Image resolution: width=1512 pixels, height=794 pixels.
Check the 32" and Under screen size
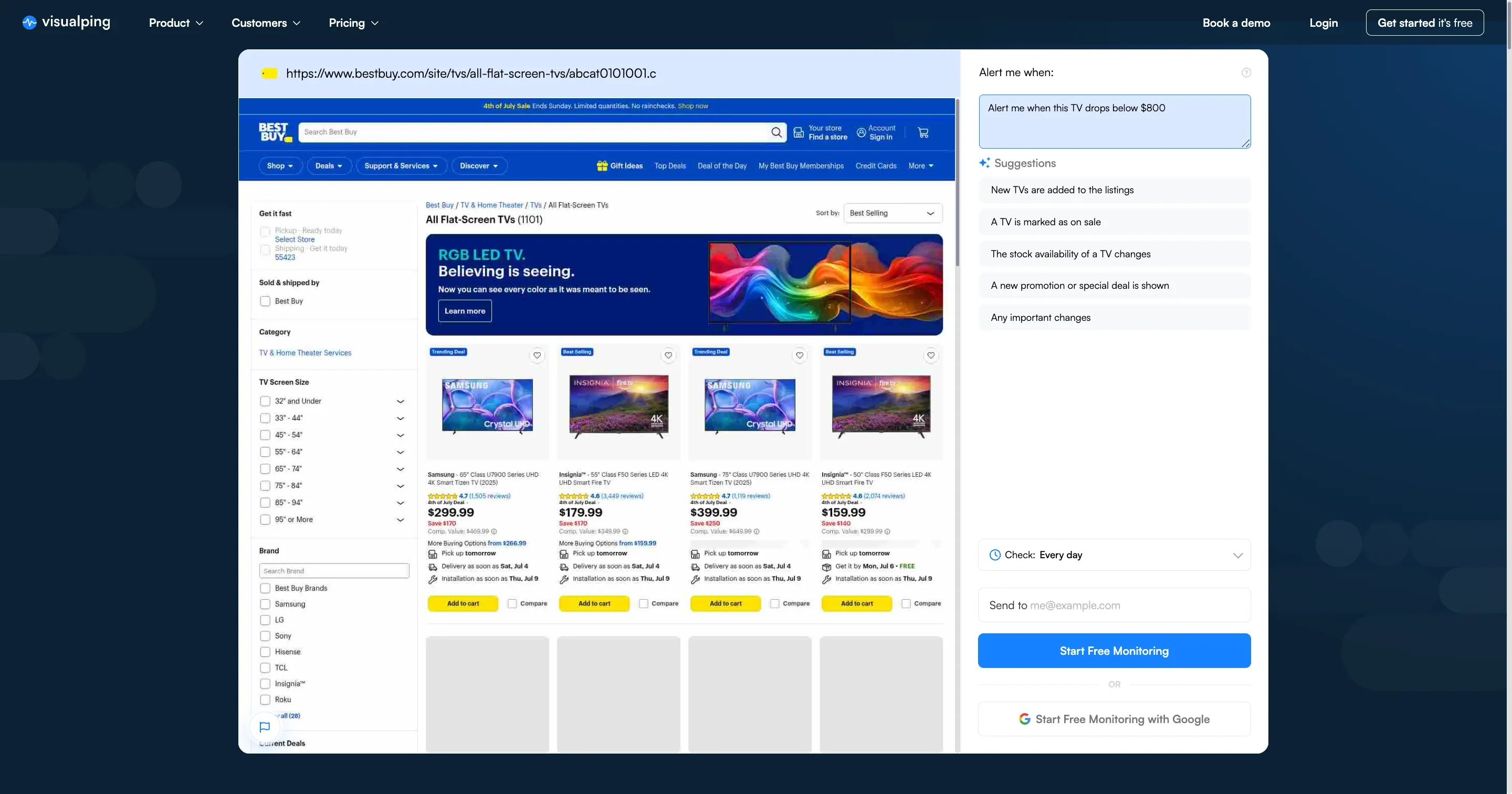(265, 401)
